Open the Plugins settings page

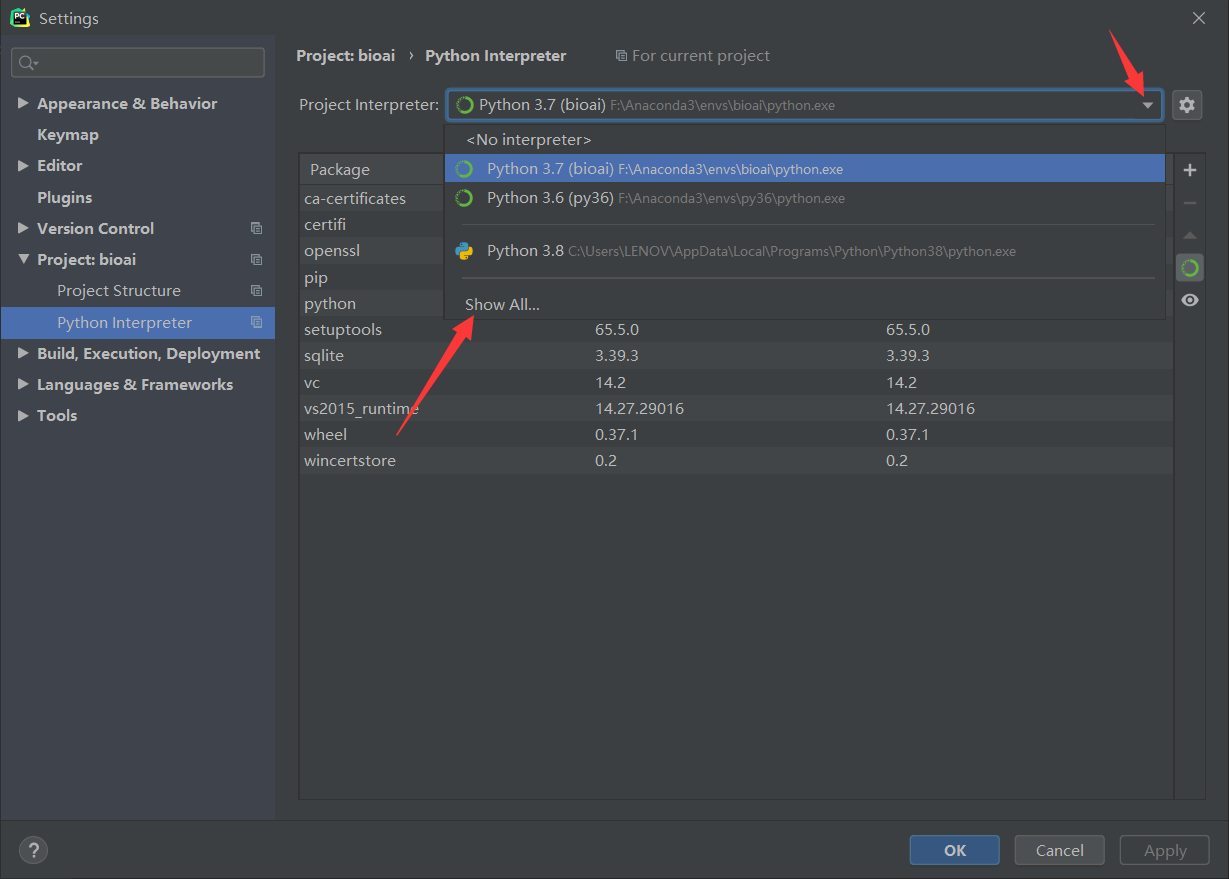tap(64, 197)
